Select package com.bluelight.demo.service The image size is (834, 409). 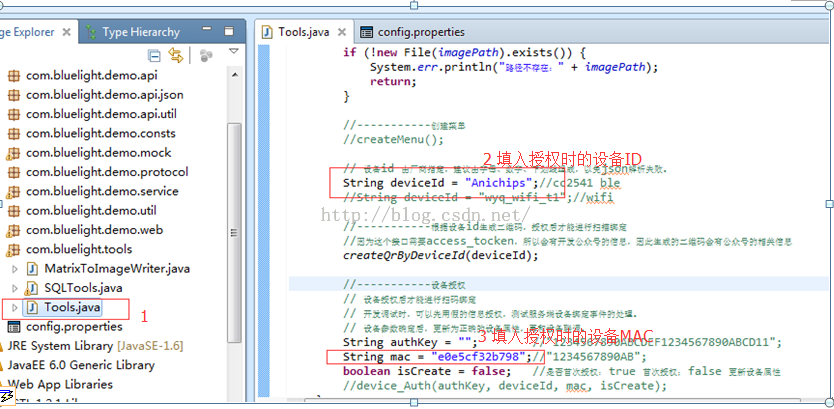tap(102, 191)
